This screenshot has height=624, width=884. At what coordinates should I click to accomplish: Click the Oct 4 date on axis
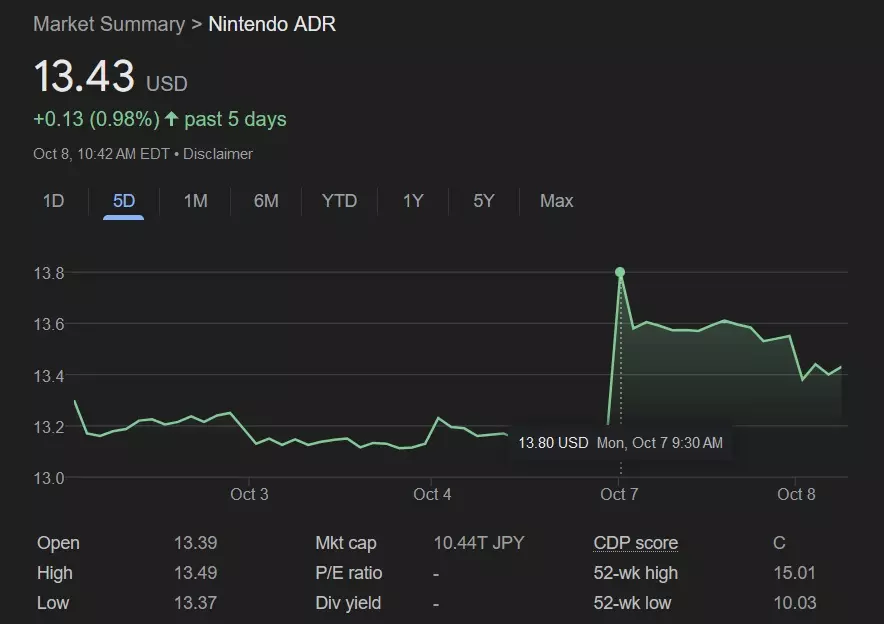click(x=432, y=494)
